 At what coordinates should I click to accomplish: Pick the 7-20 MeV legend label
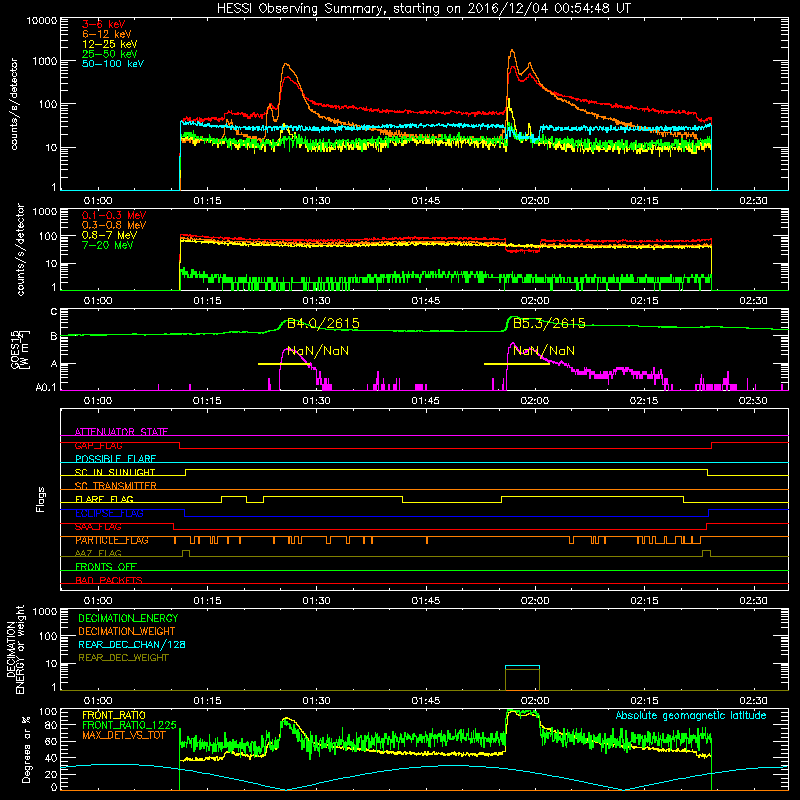[x=108, y=245]
